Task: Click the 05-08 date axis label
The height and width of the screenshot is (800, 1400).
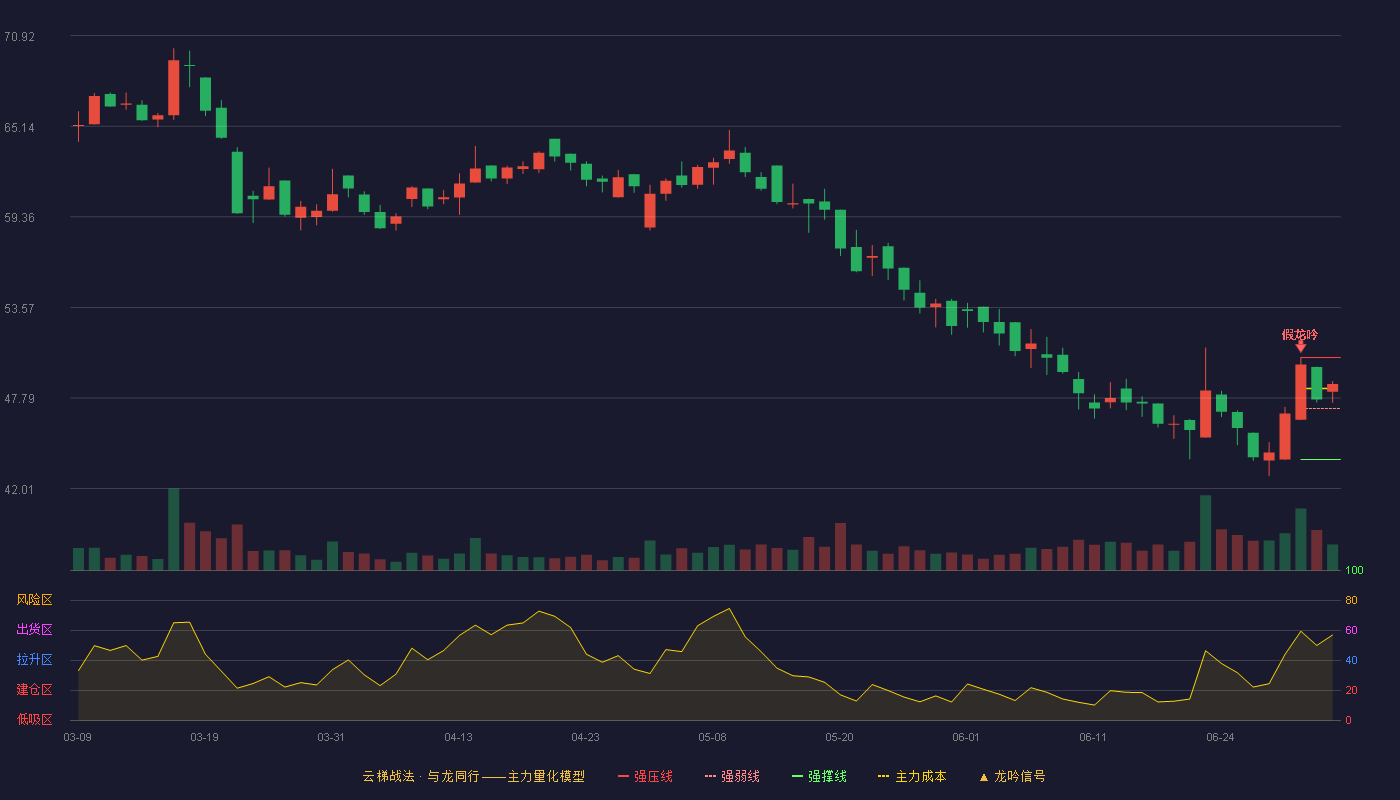Action: coord(712,737)
